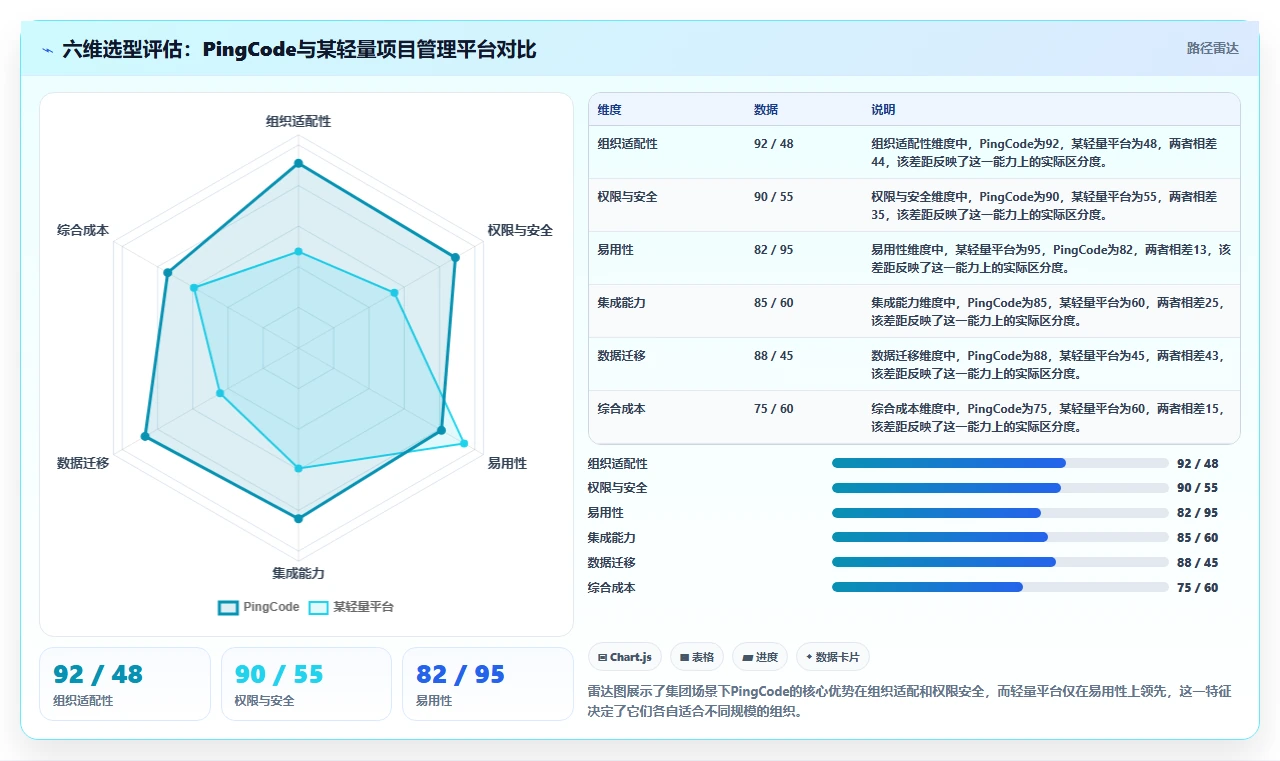Screen dimensions: 1280x761
Task: Select the 数据 column header
Action: coord(766,110)
